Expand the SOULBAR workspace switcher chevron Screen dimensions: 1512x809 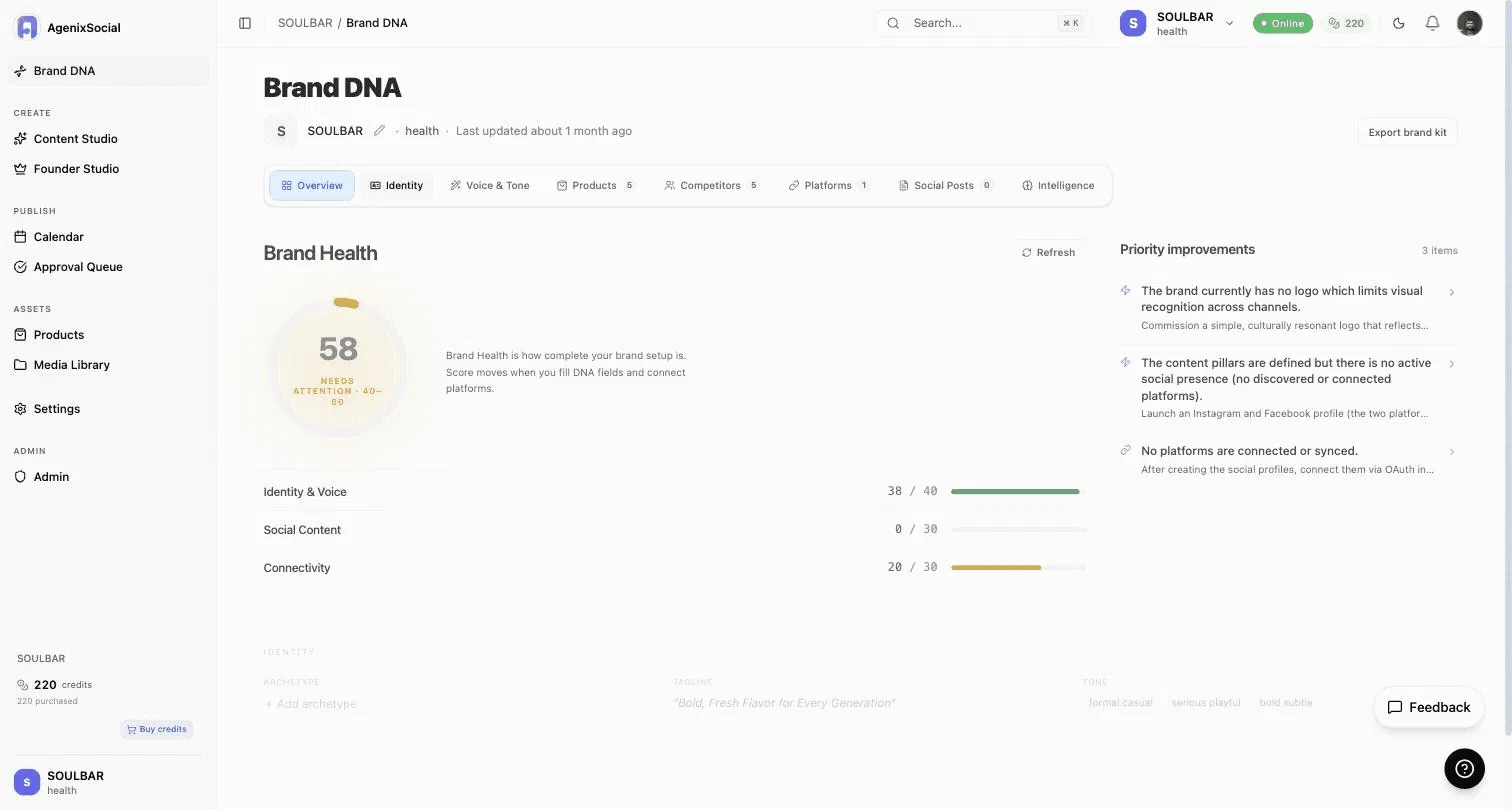(1229, 23)
